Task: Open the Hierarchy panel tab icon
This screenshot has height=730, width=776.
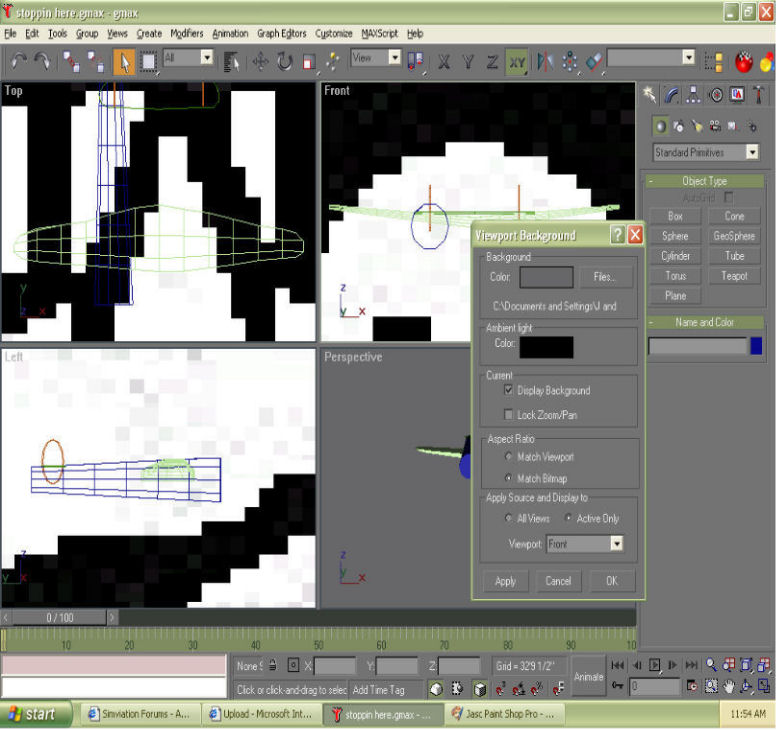Action: click(694, 95)
